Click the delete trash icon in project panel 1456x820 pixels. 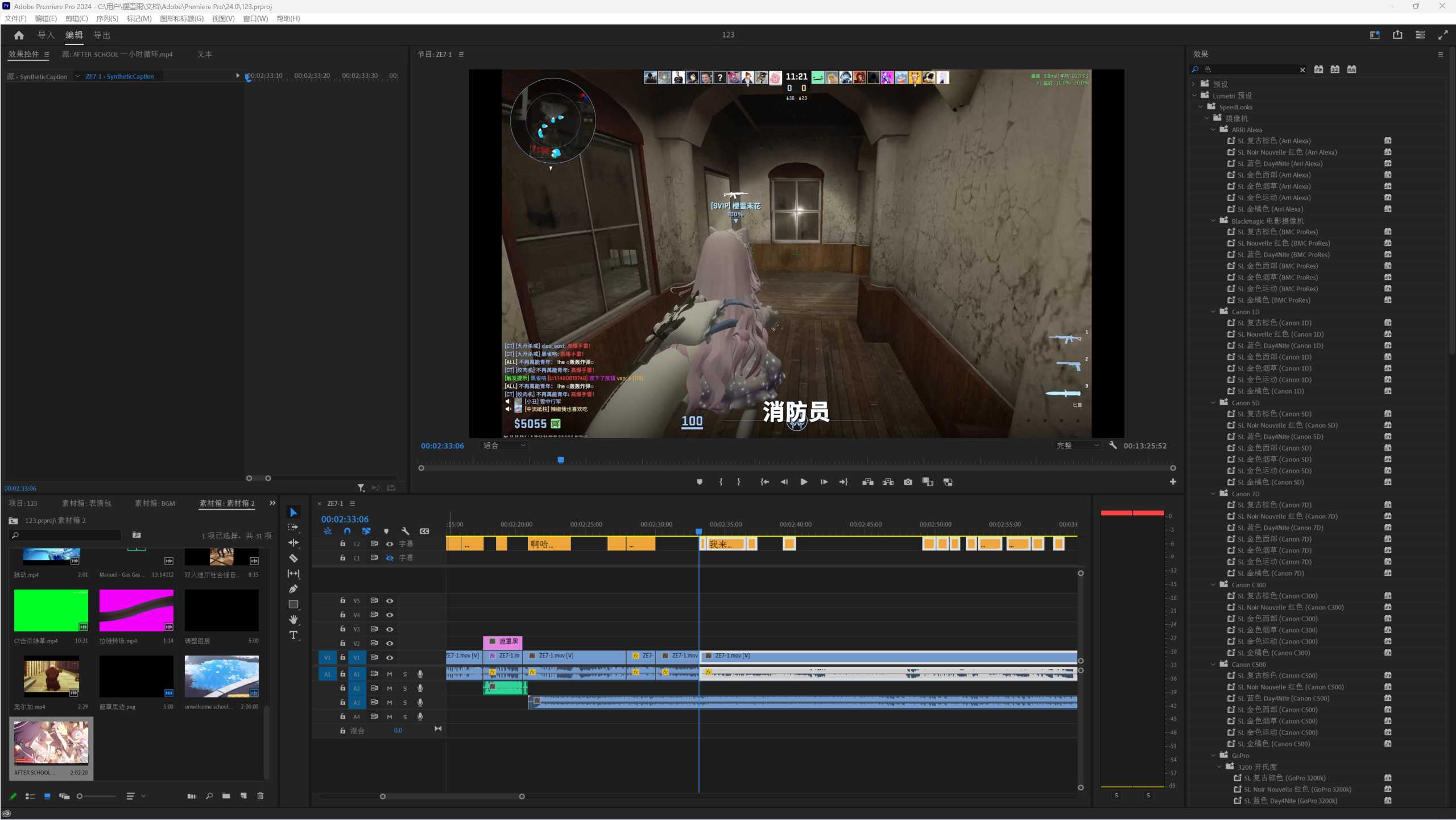(x=260, y=796)
